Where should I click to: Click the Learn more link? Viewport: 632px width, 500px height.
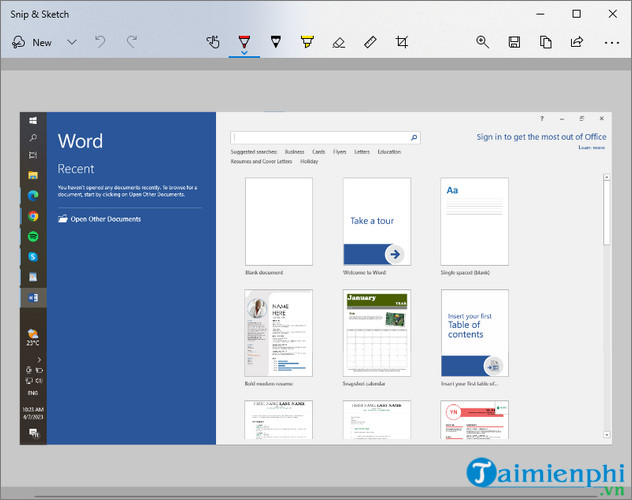click(591, 147)
